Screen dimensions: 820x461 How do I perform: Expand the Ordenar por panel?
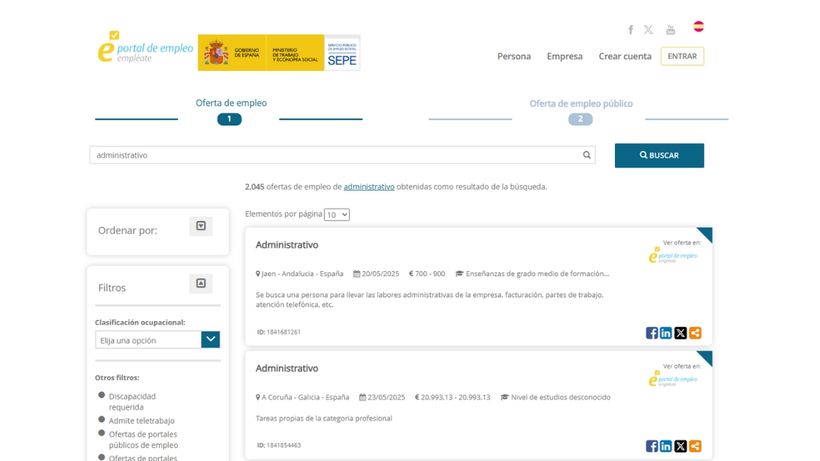[x=201, y=227]
